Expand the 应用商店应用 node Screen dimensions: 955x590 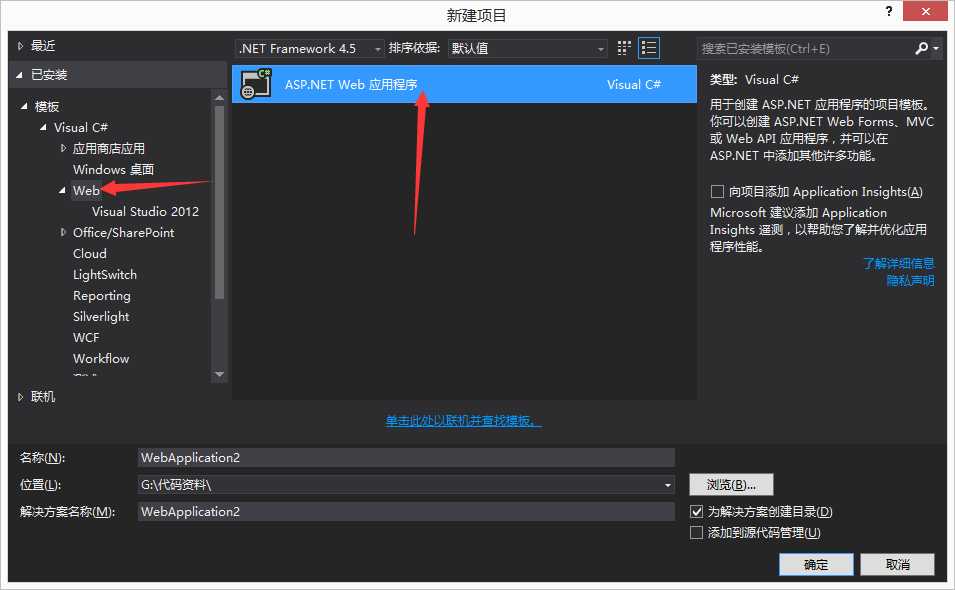63,148
